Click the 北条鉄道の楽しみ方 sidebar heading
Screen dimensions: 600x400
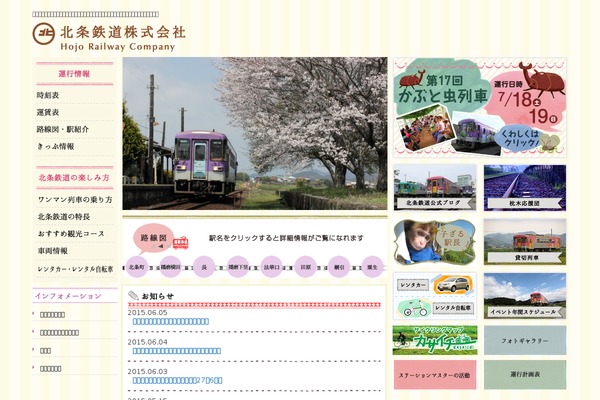[x=74, y=178]
